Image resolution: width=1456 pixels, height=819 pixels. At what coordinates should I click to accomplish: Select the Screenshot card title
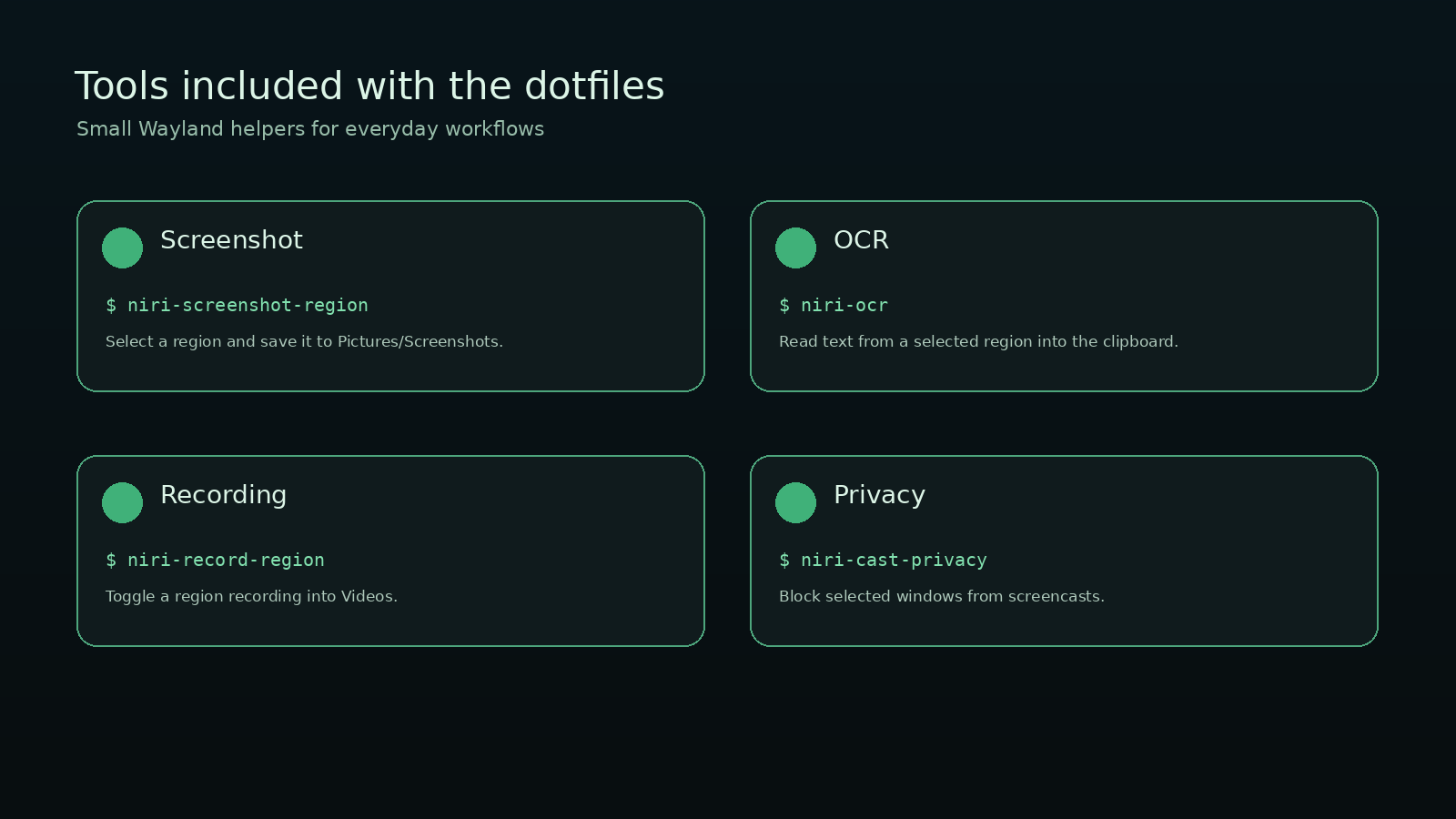coord(231,240)
